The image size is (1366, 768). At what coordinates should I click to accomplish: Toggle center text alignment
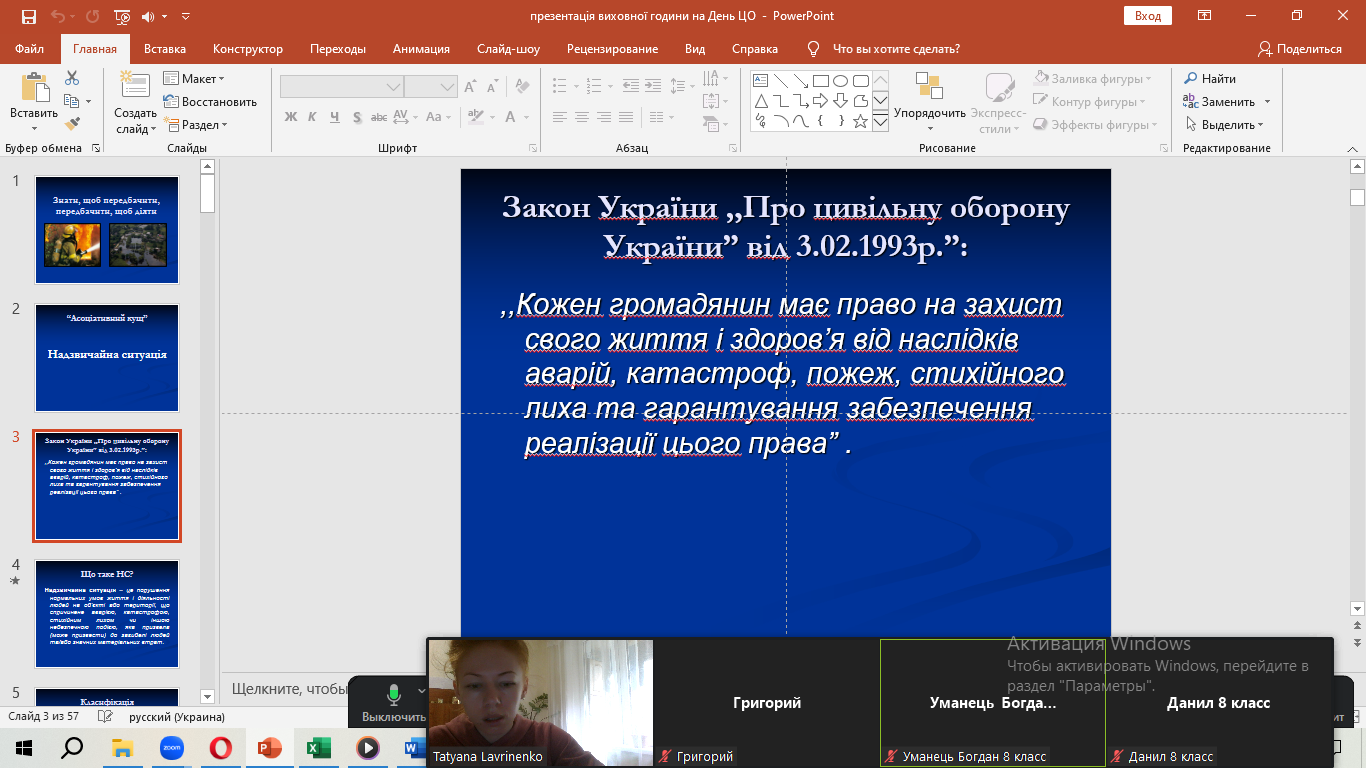(583, 117)
